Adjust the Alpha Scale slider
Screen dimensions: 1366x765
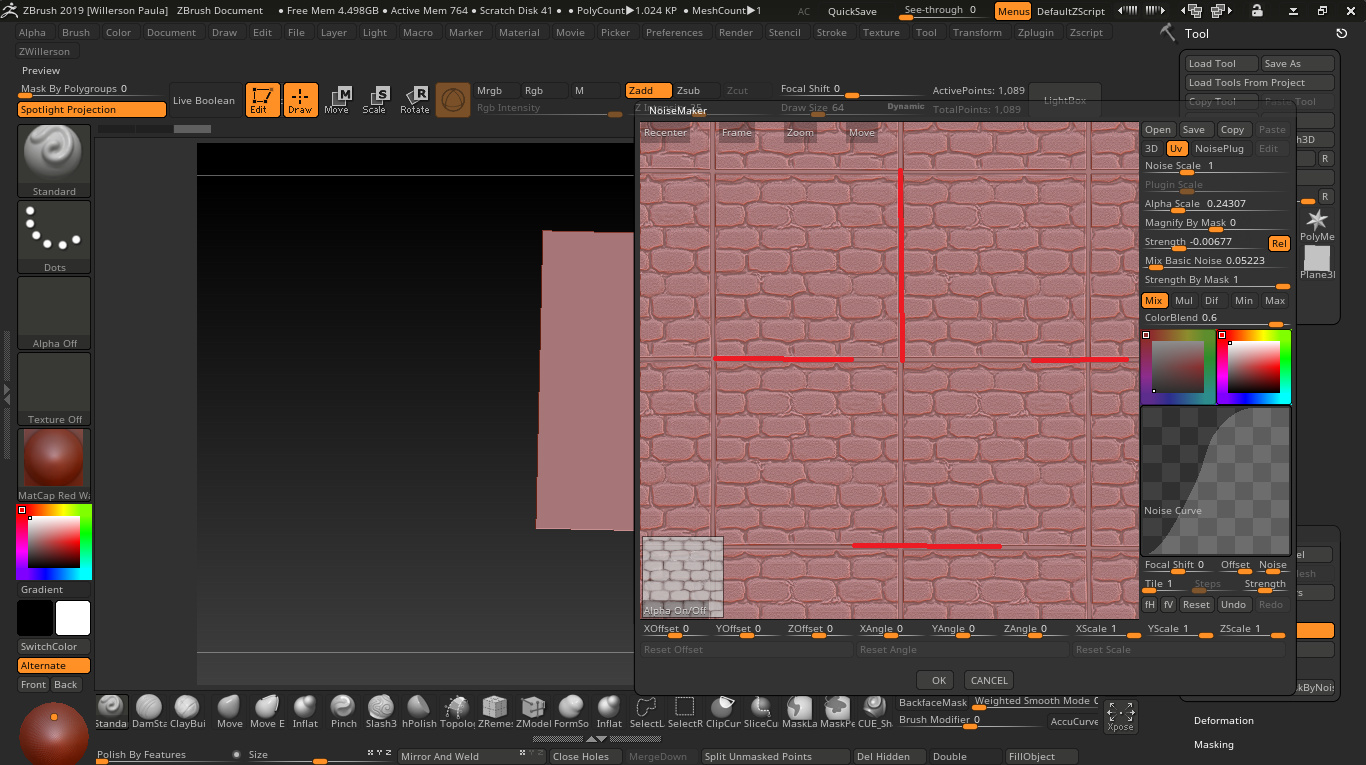pyautogui.click(x=1217, y=205)
